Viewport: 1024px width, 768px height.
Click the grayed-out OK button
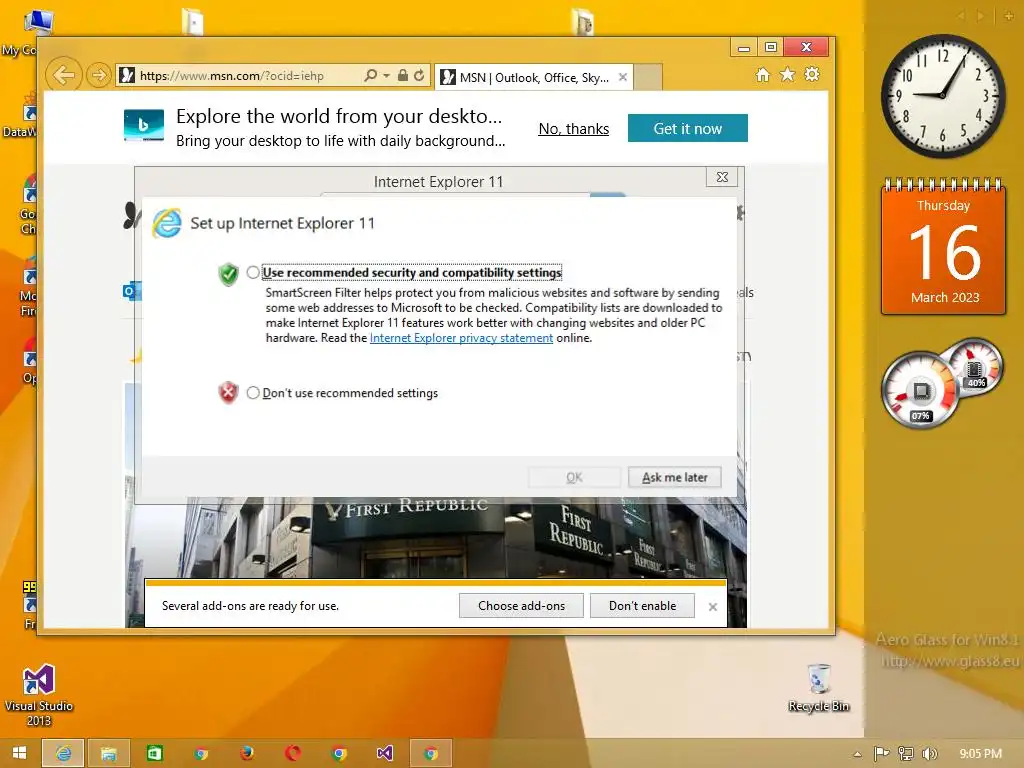[574, 477]
